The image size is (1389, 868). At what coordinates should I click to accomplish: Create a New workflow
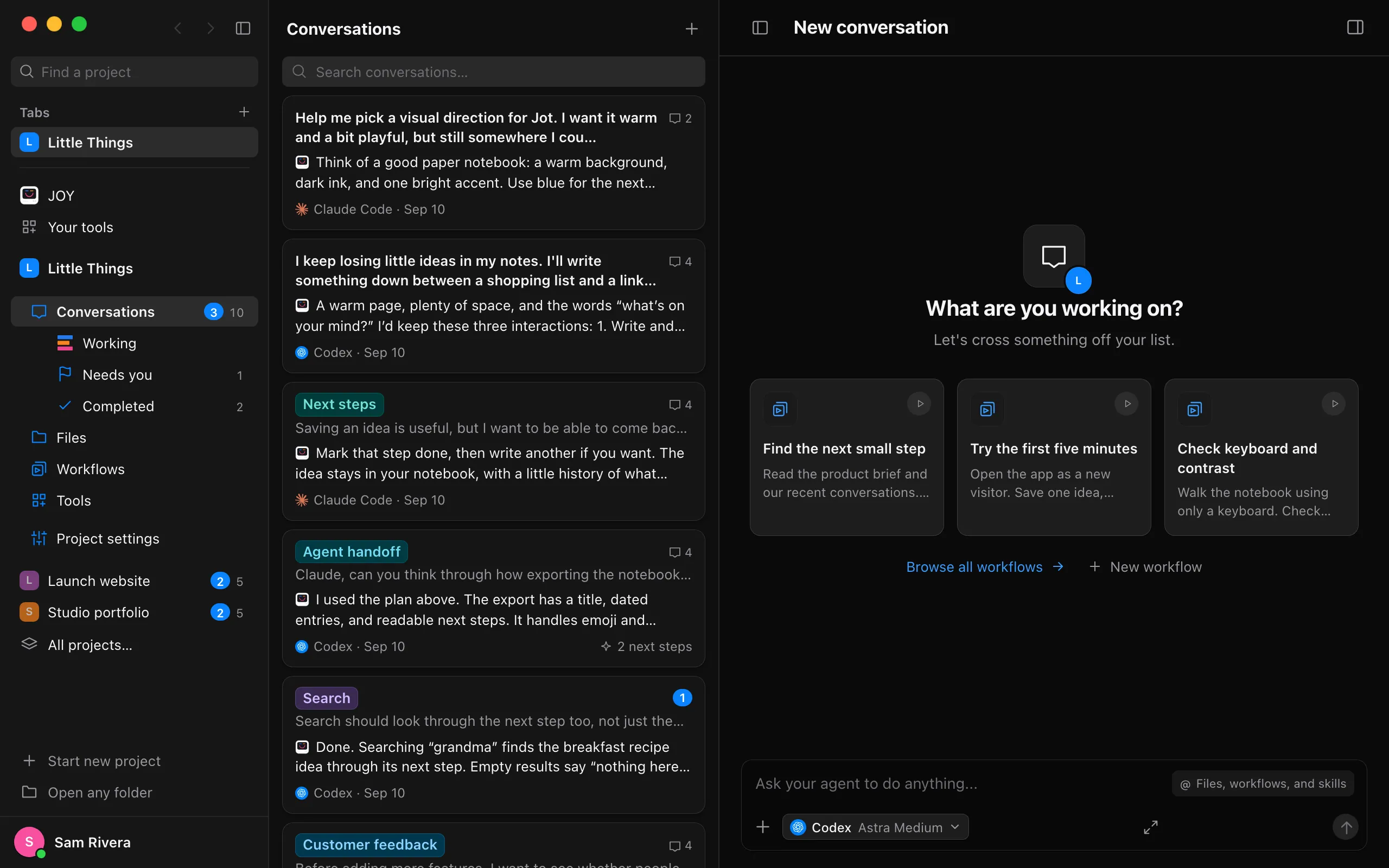(1145, 567)
